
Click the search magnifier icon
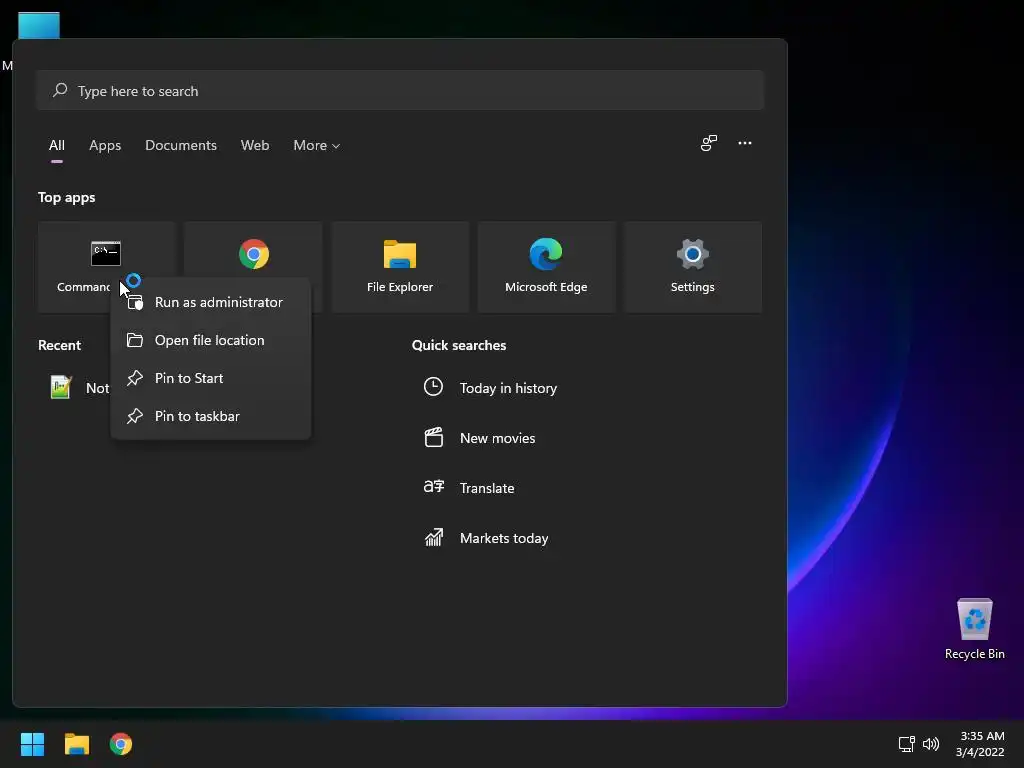click(x=60, y=90)
